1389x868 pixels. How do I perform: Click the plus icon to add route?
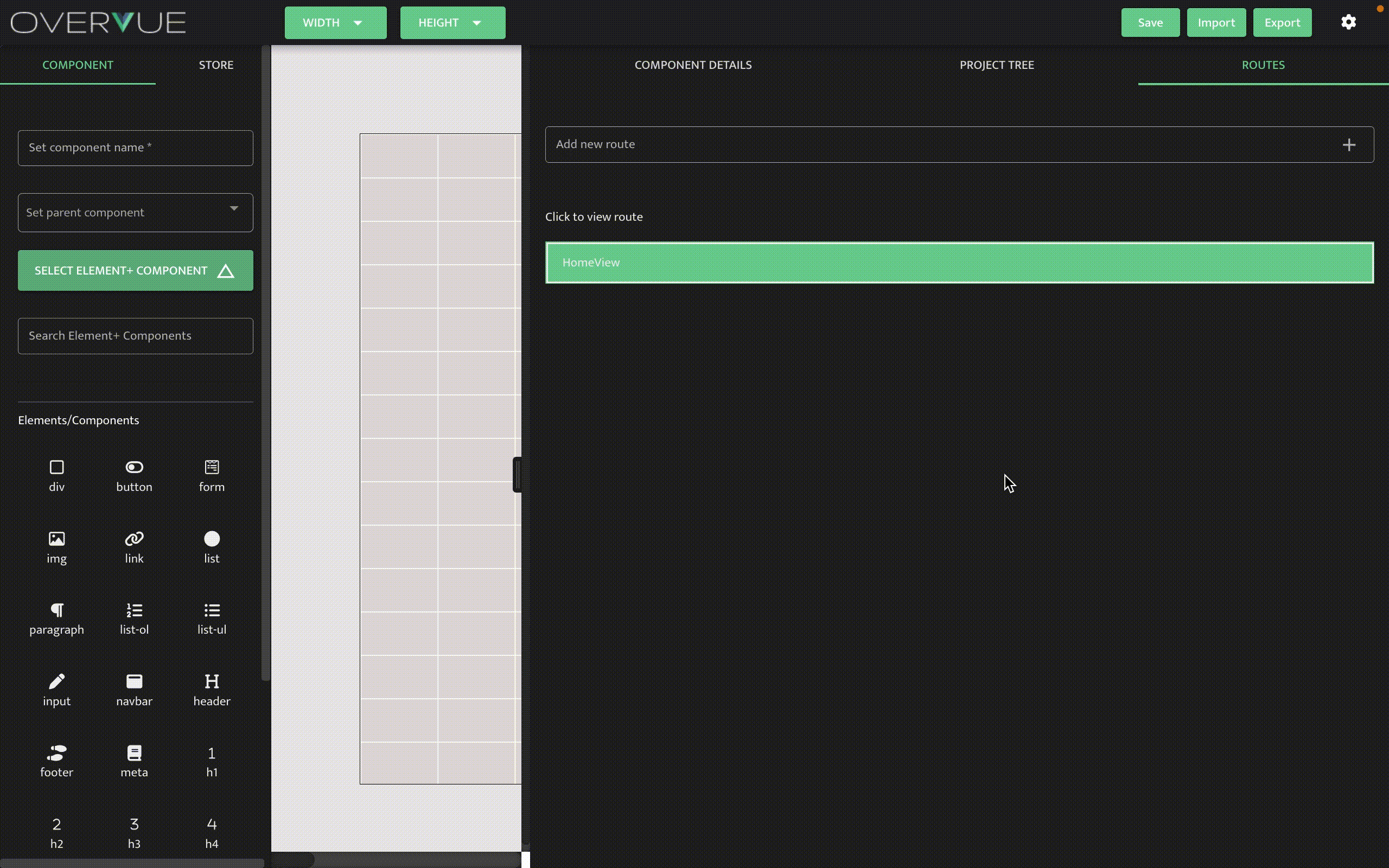pos(1349,145)
